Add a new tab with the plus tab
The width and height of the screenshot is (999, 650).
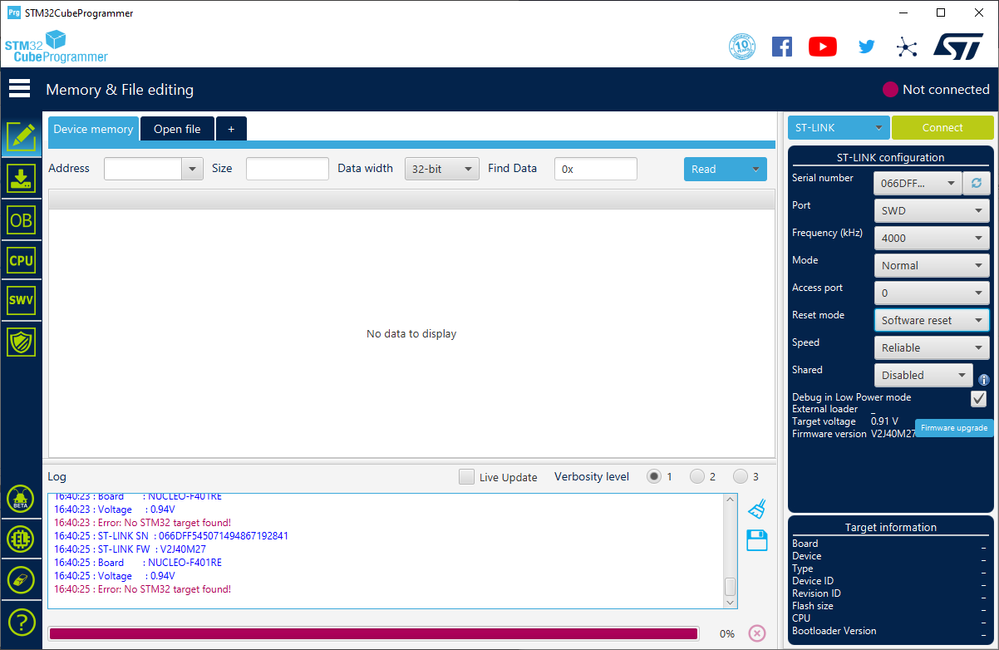click(231, 129)
